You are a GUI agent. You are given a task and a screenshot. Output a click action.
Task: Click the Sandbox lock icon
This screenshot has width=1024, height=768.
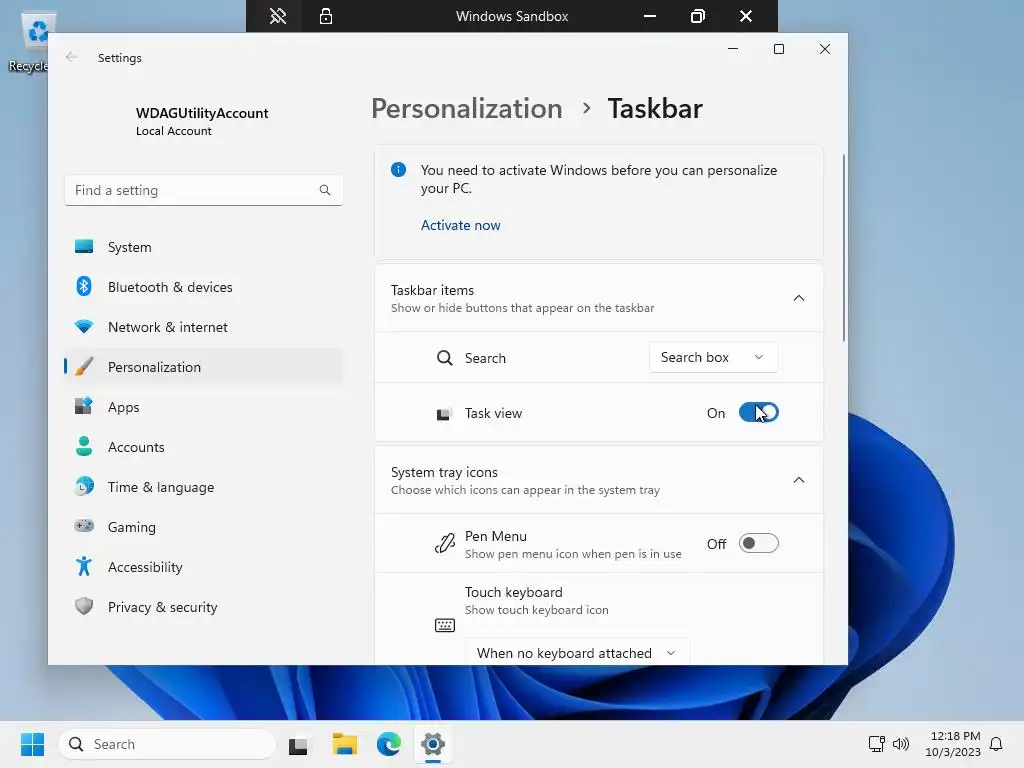(326, 16)
